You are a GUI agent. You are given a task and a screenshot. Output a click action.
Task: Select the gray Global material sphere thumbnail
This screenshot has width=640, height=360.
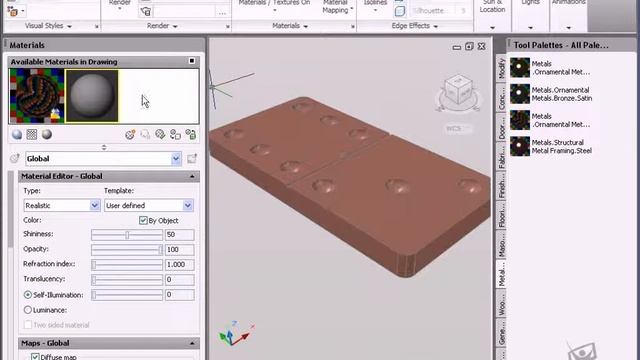click(92, 96)
